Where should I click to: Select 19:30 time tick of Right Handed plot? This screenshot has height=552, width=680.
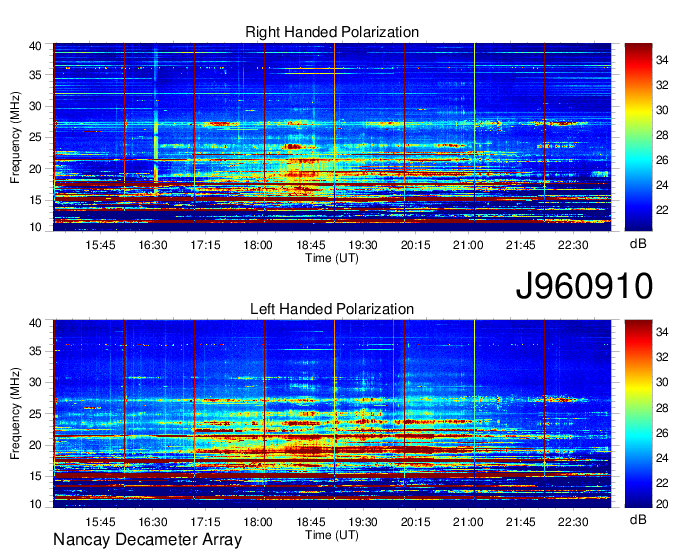(363, 245)
